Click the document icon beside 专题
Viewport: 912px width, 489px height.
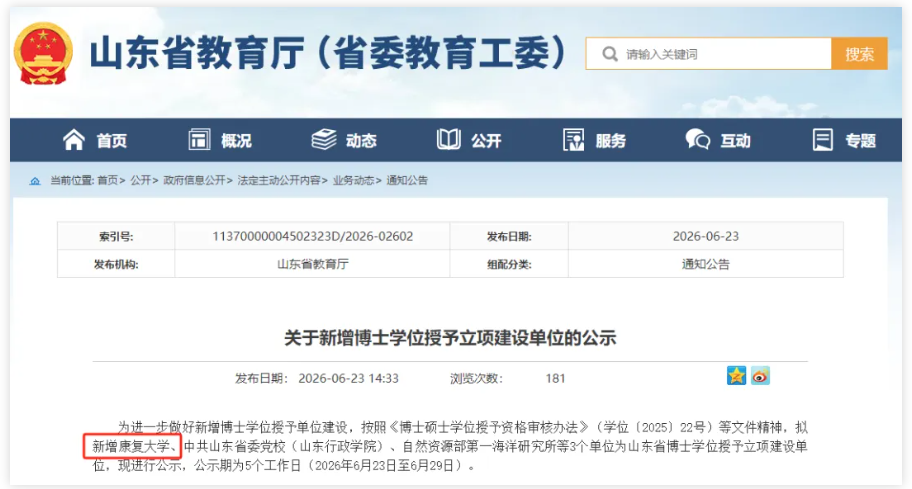pos(822,140)
